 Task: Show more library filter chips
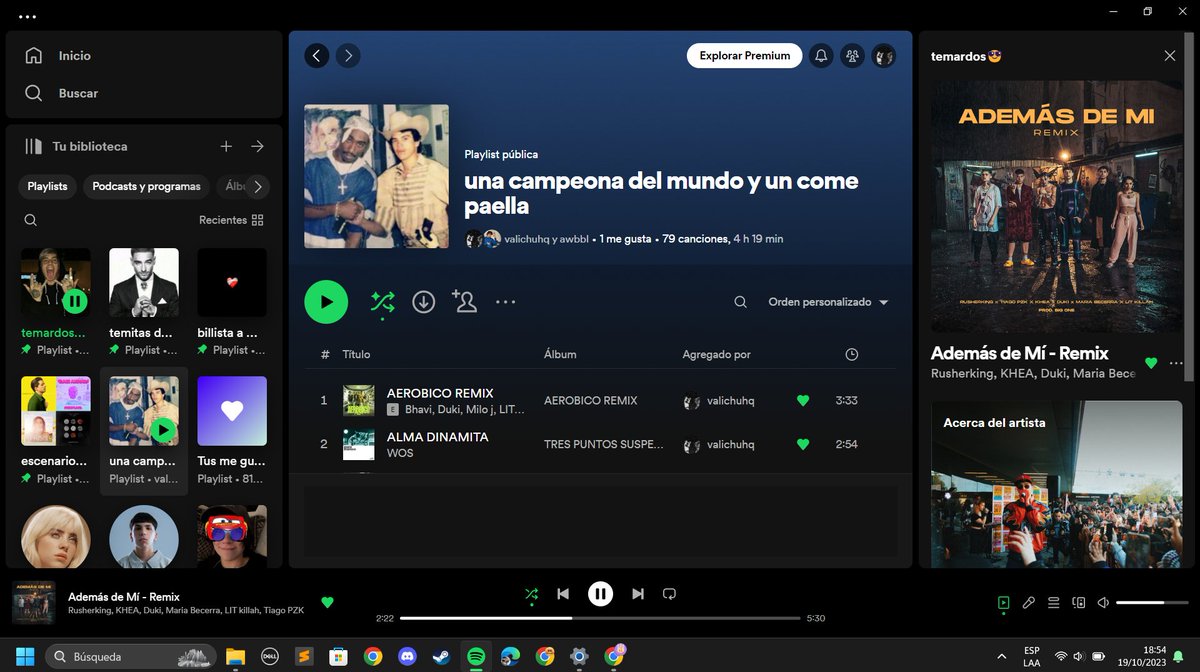coord(258,186)
